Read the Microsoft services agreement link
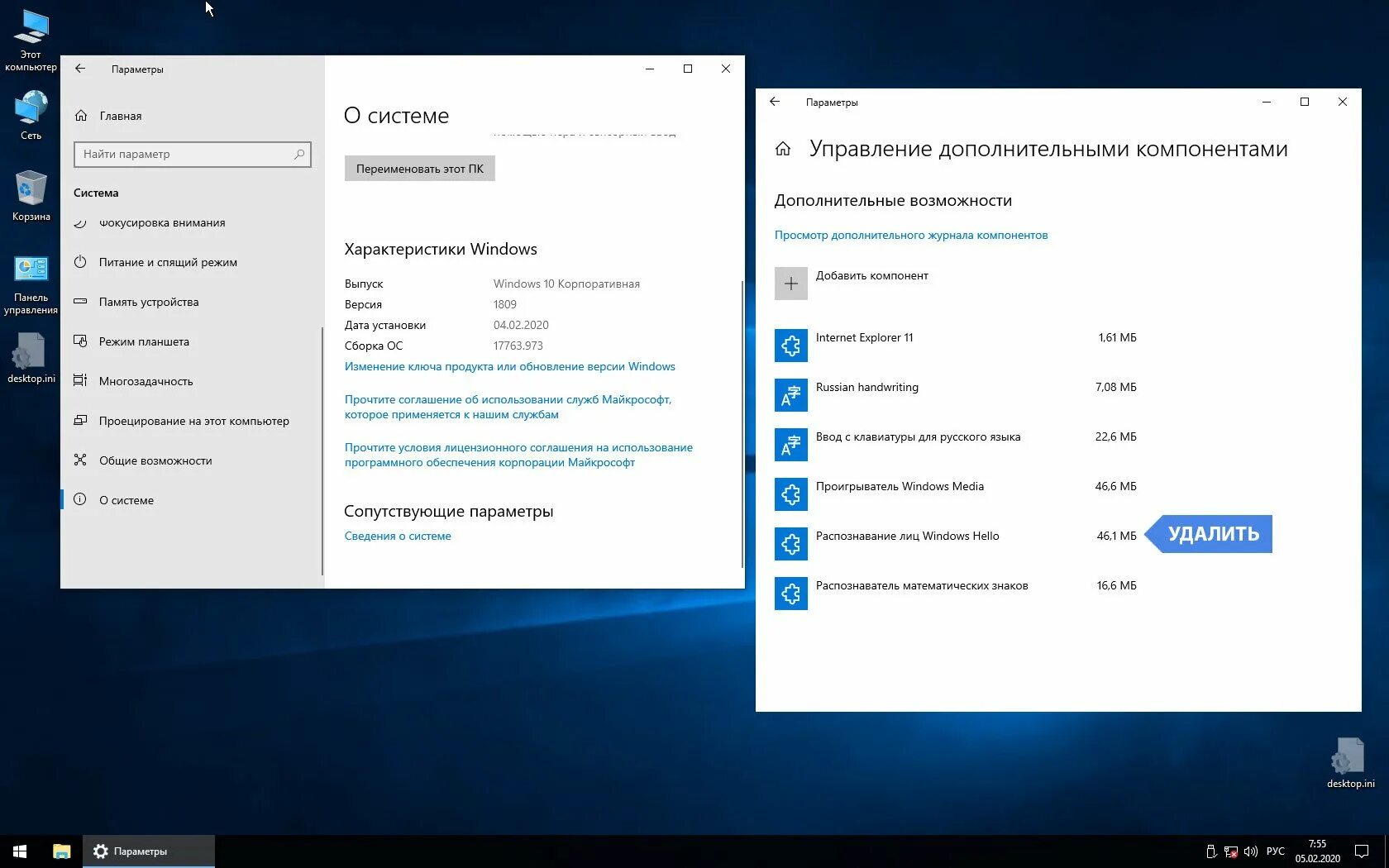 pyautogui.click(x=508, y=407)
